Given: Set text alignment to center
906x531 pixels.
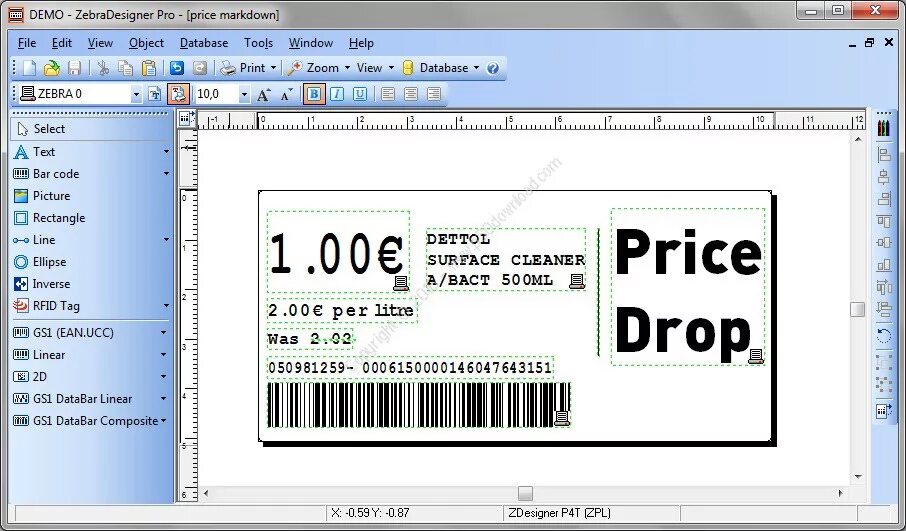Looking at the screenshot, I should [x=411, y=94].
